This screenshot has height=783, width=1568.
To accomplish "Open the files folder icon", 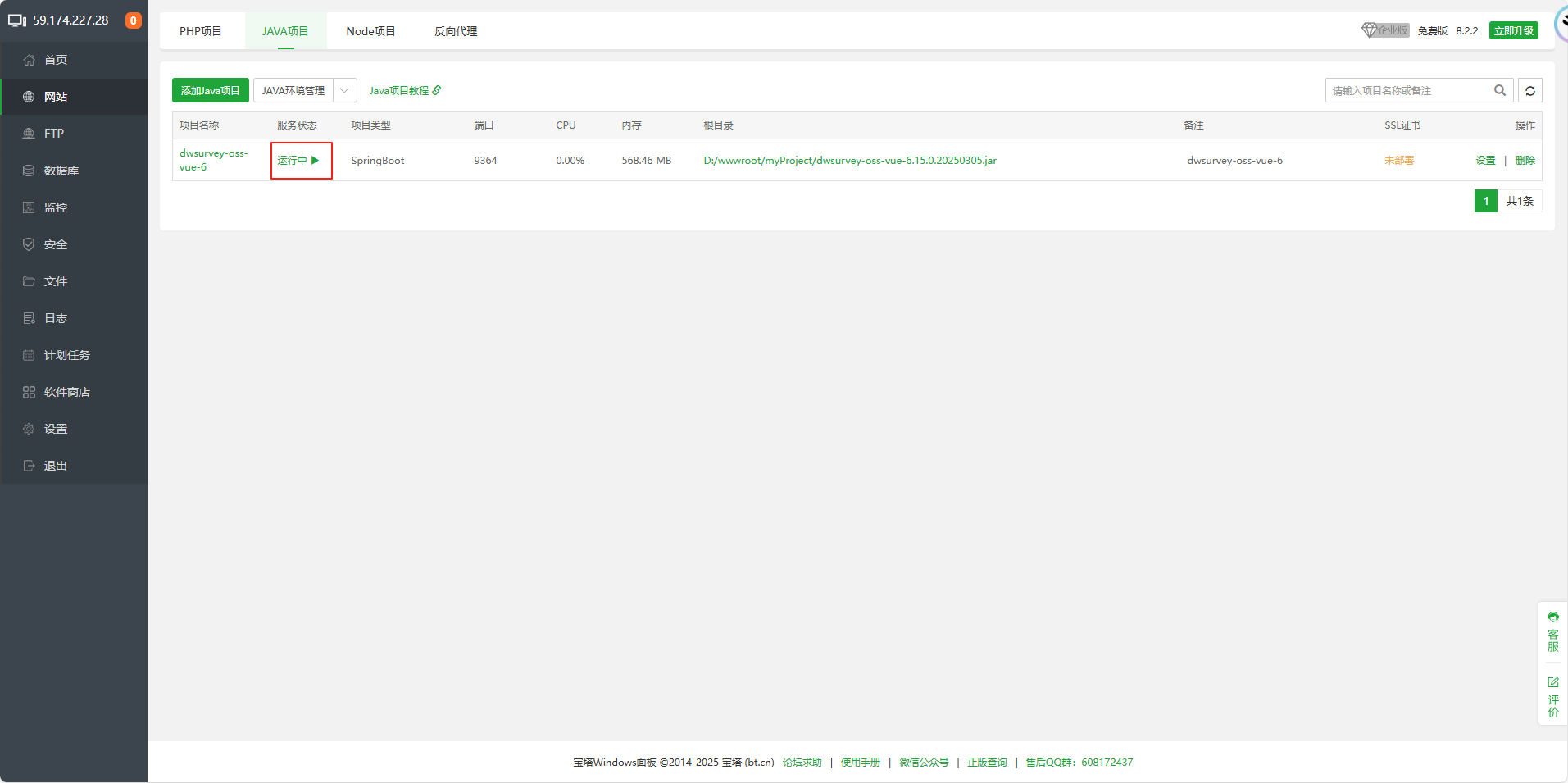I will [x=29, y=281].
